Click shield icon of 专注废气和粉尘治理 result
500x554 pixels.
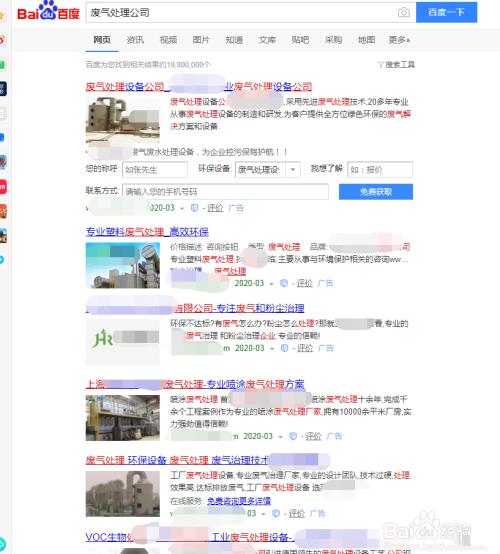284,348
